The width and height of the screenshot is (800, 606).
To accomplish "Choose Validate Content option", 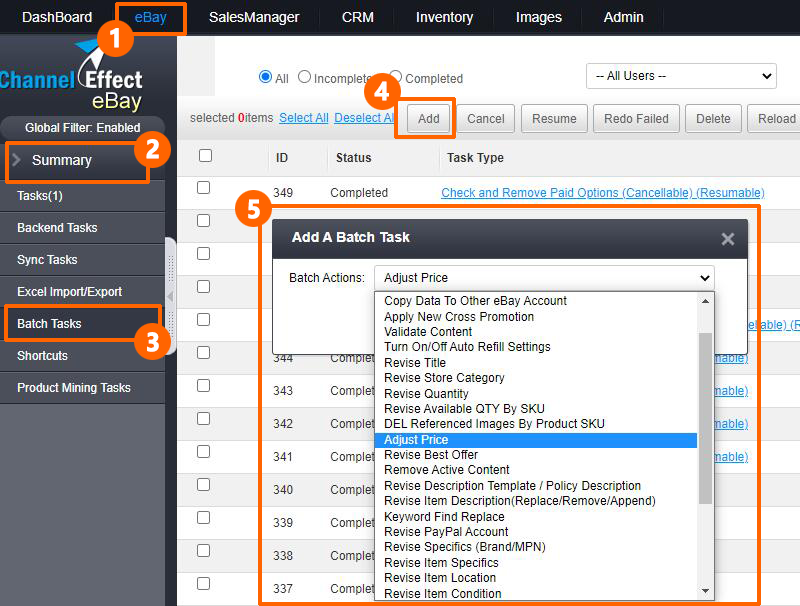I will tap(536, 332).
